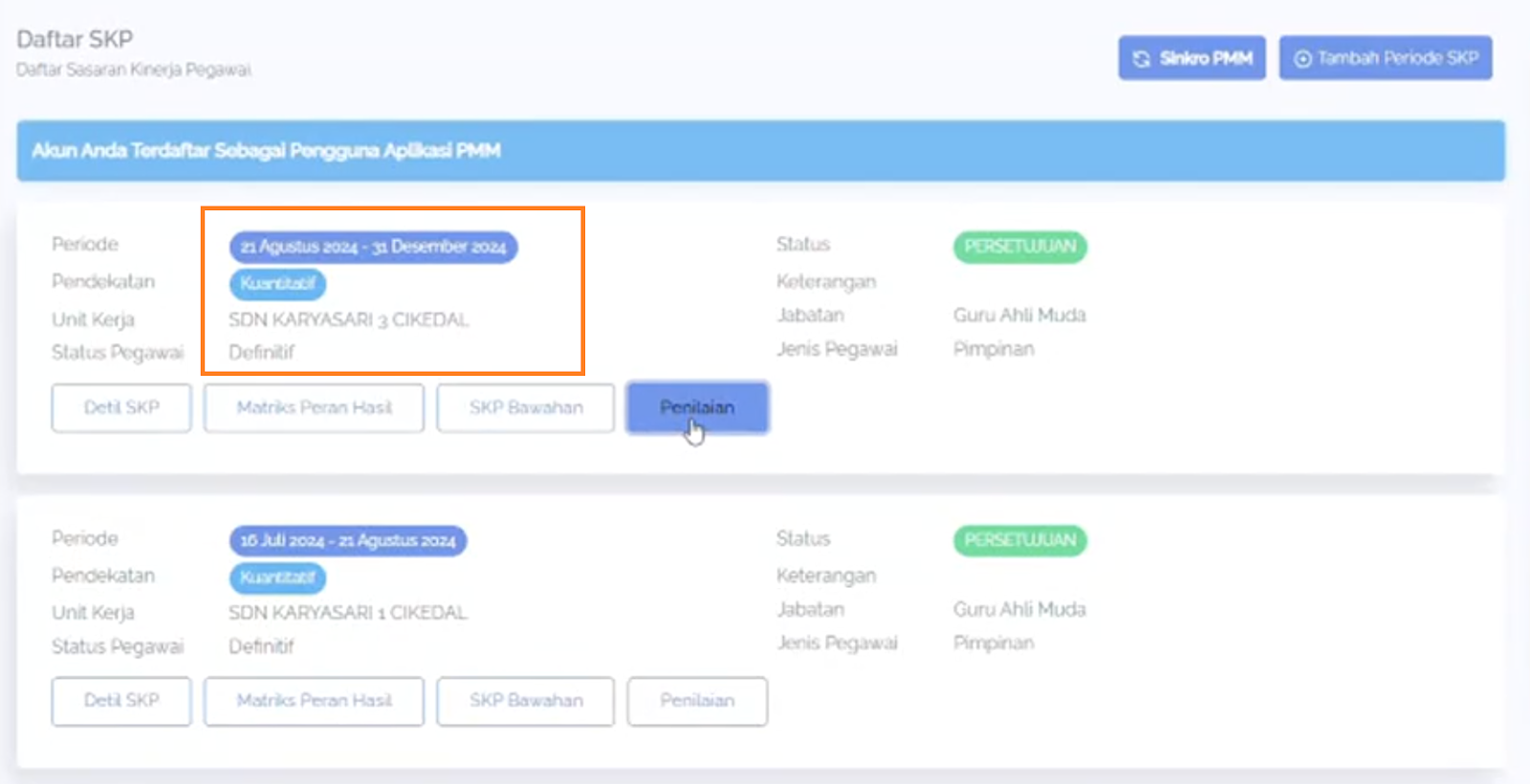Click Pimpinan value in SDN KARYASARI 1 card
Viewport: 1530px width, 784px height.
(x=994, y=643)
